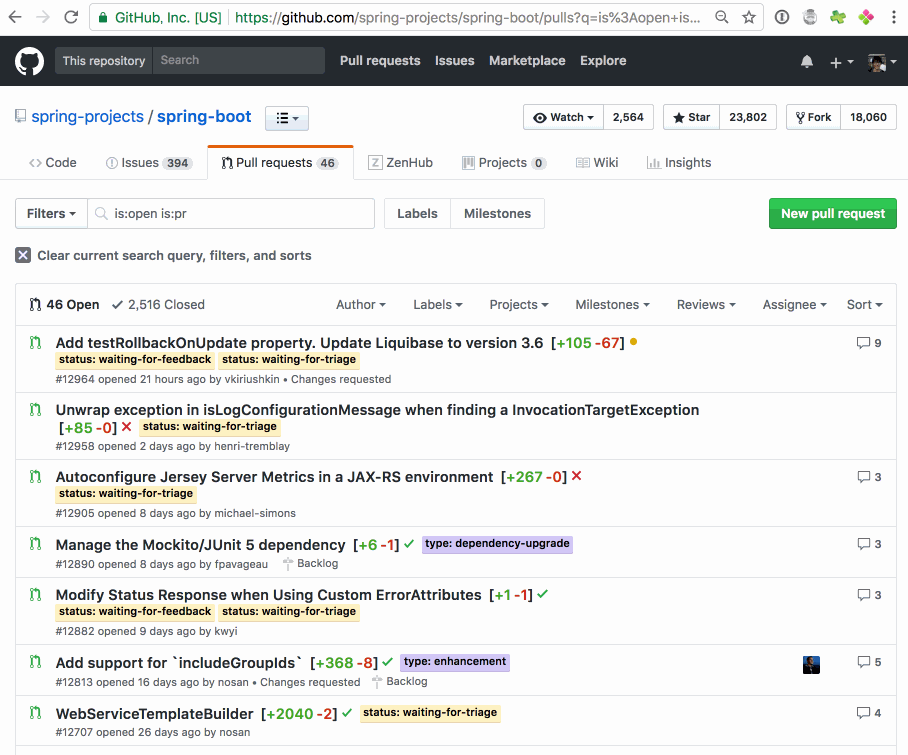This screenshot has width=908, height=755.
Task: Expand the Labels filter dropdown in list header
Action: coord(438,305)
